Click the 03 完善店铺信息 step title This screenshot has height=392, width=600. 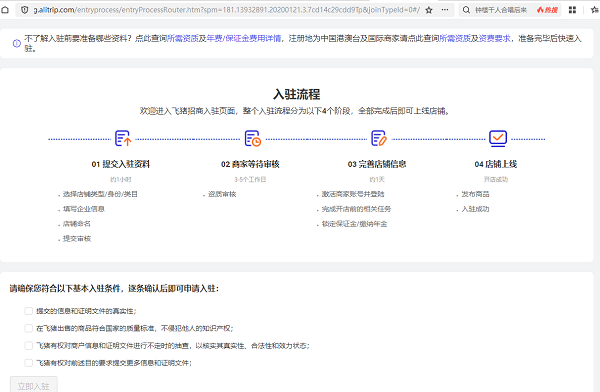click(377, 164)
